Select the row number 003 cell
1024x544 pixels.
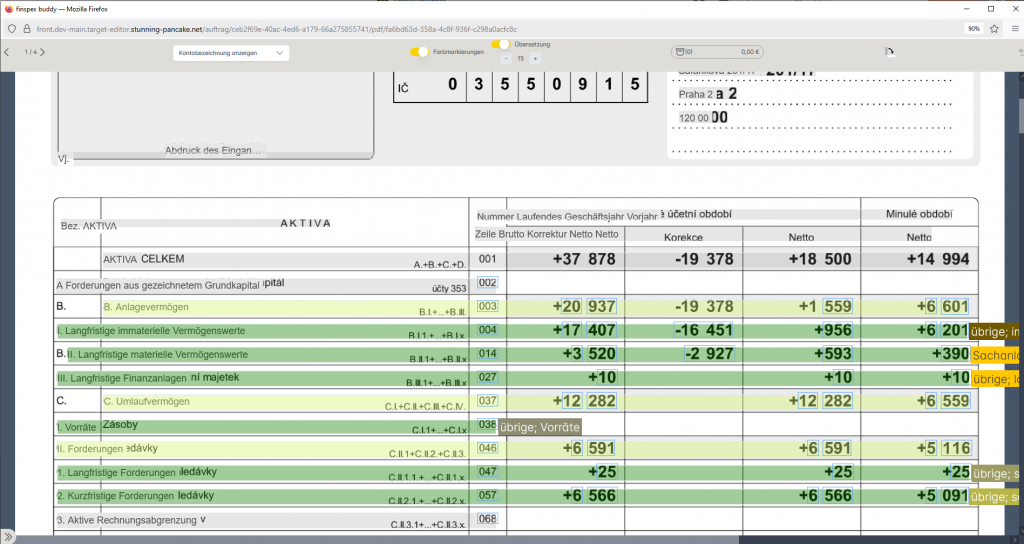488,306
